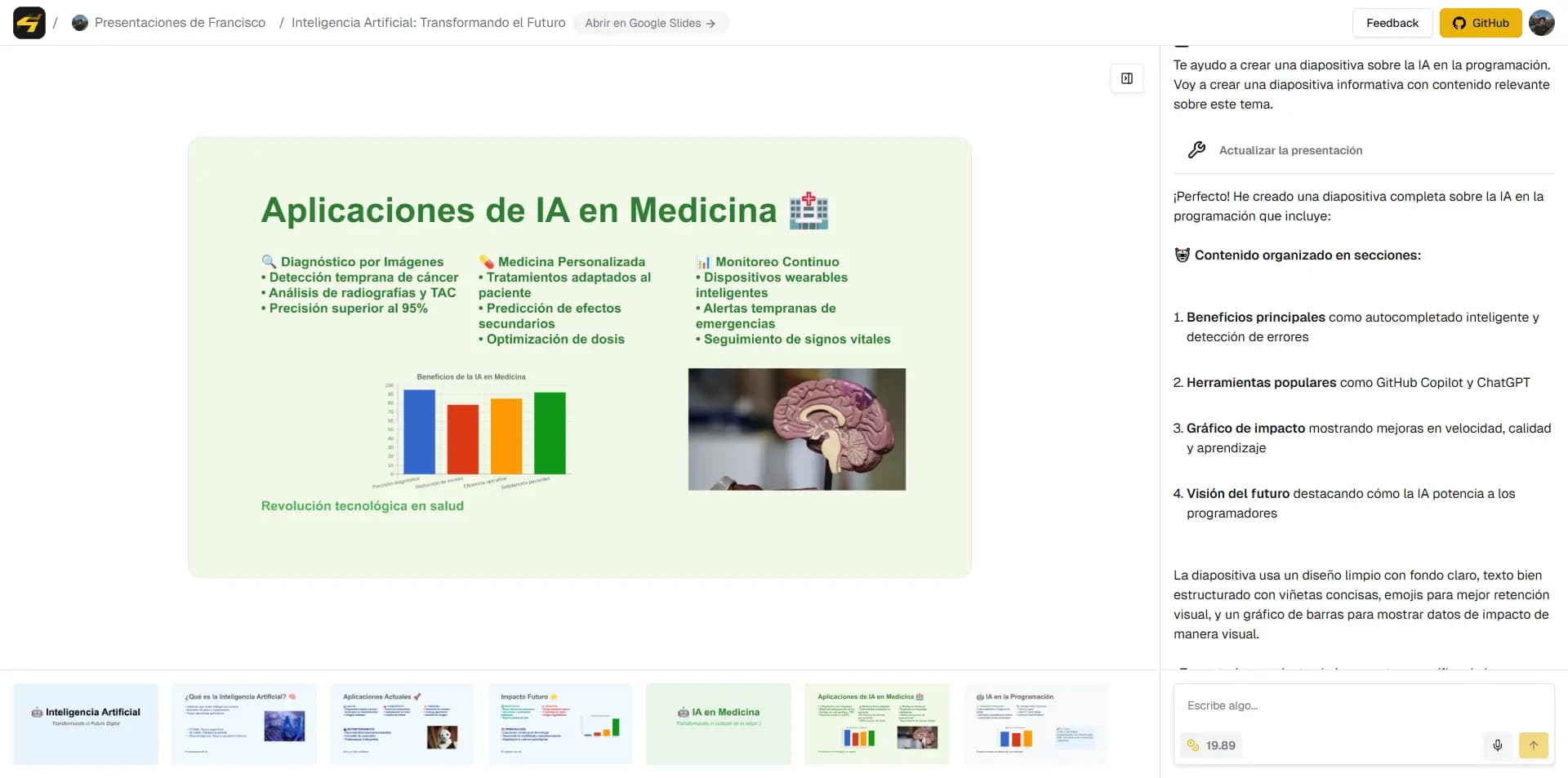Image resolution: width=1568 pixels, height=778 pixels.
Task: Click 'Revolución tecnológica en salud' footer text
Action: coord(363,506)
